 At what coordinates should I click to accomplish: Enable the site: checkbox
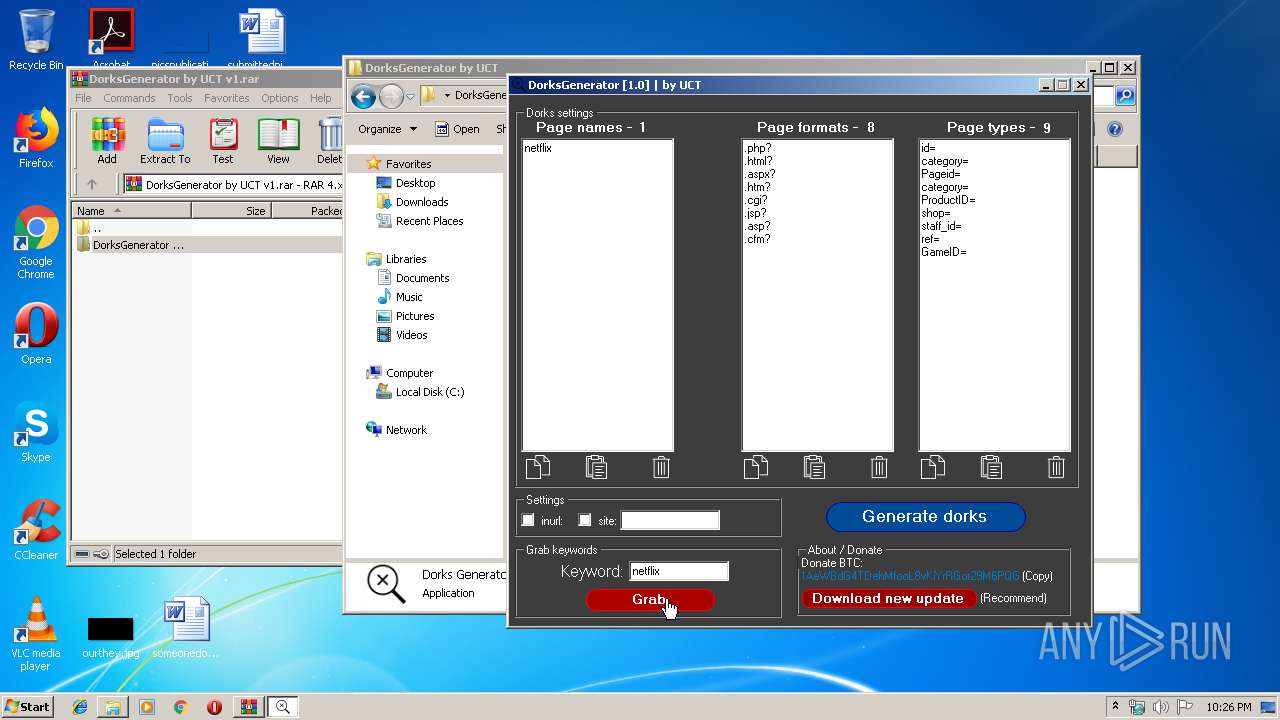click(585, 520)
